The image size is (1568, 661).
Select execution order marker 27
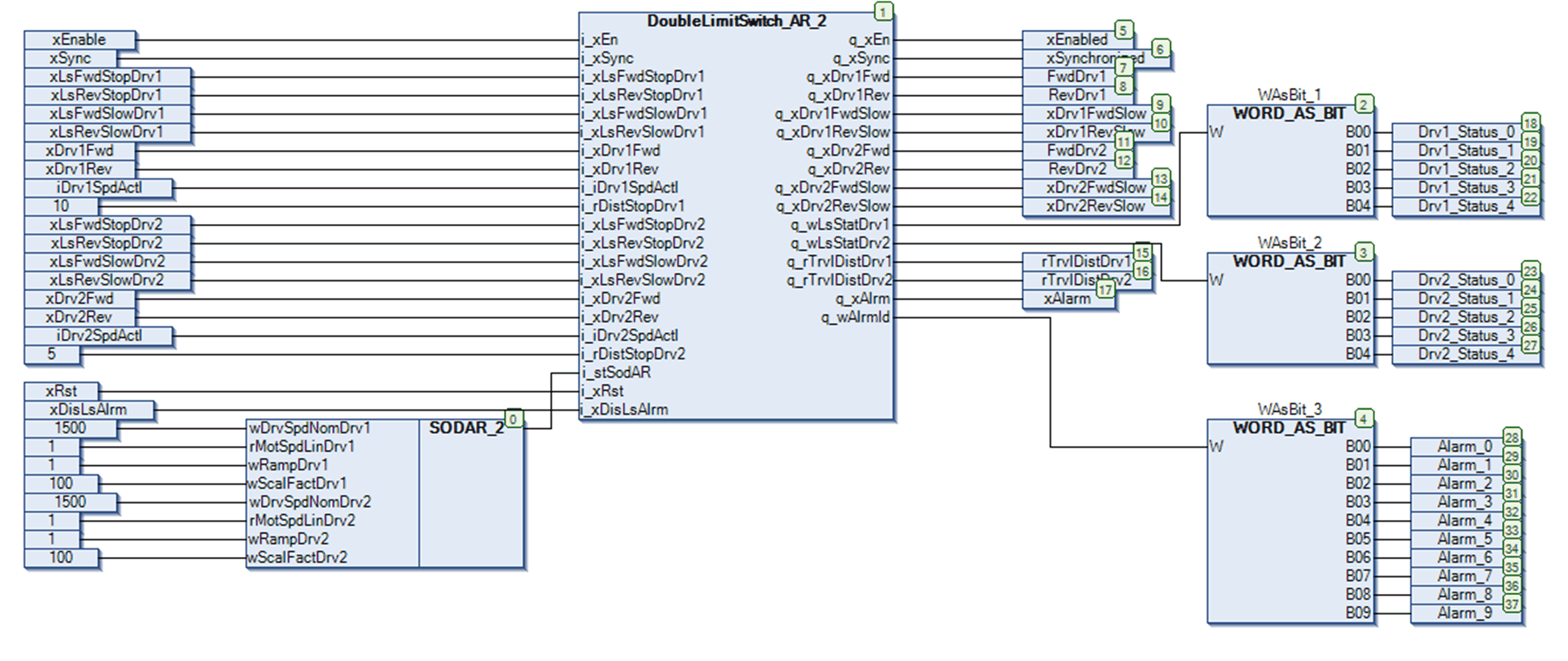(x=1531, y=345)
